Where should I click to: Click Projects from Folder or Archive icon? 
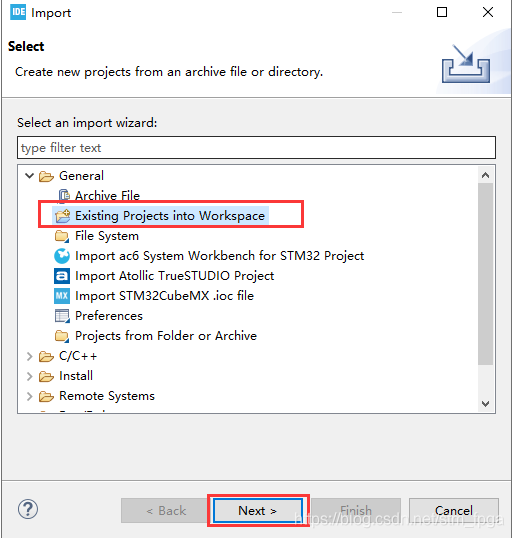tap(62, 336)
